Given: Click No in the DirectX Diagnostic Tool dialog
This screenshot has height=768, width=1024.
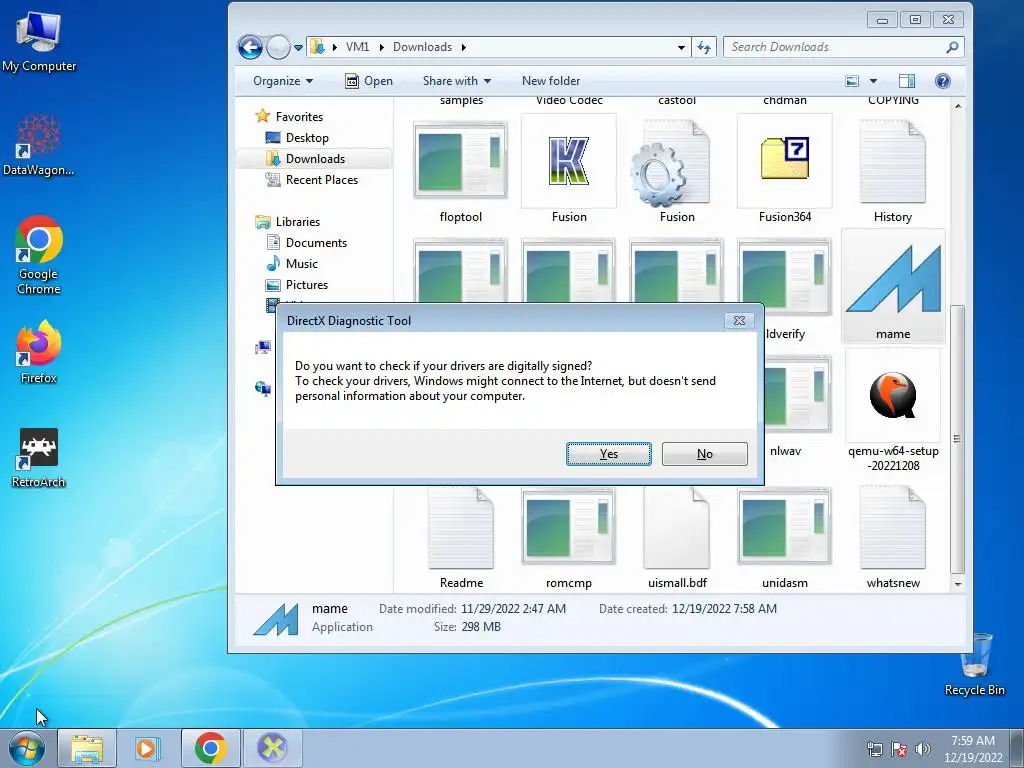Looking at the screenshot, I should click(x=704, y=454).
